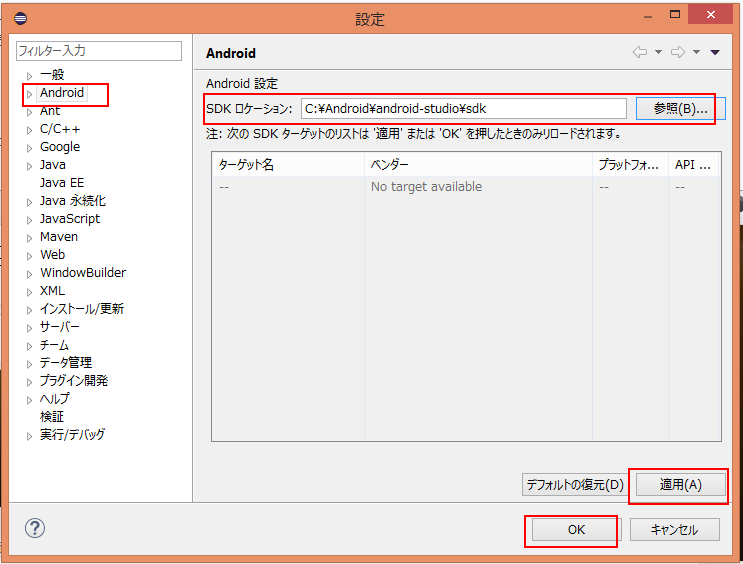Expand the データ管理 tree node
Viewport: 743px width, 564px height.
[x=29, y=364]
